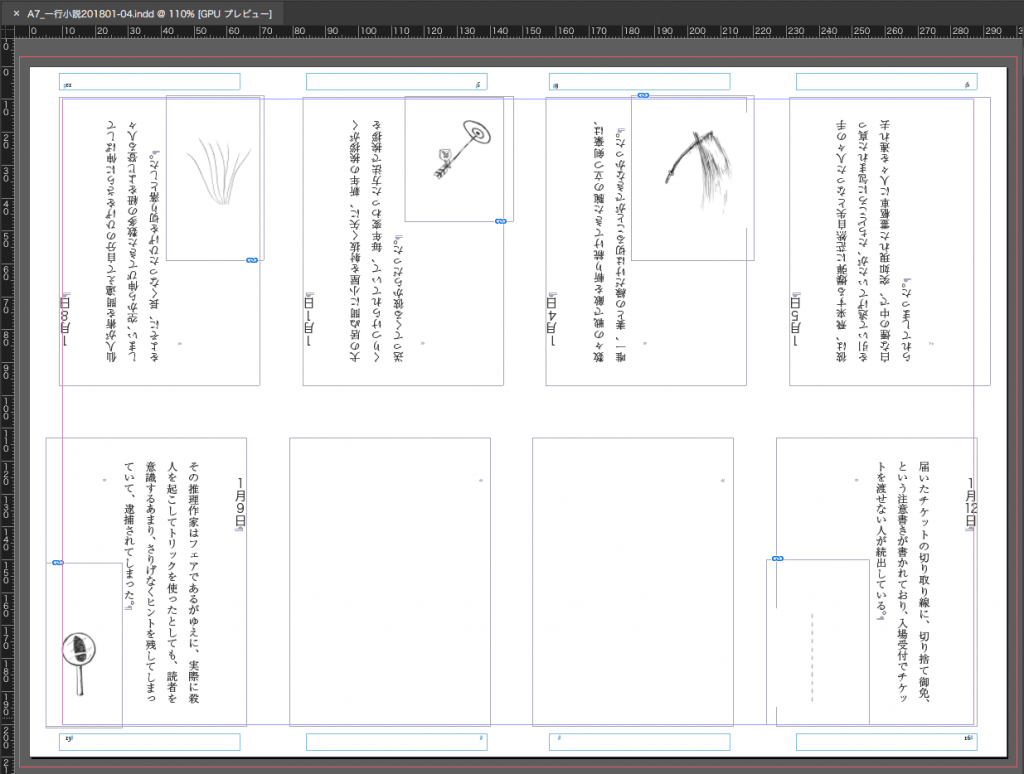The height and width of the screenshot is (774, 1024).
Task: Select the magnifying glass illustration
Action: (x=79, y=664)
